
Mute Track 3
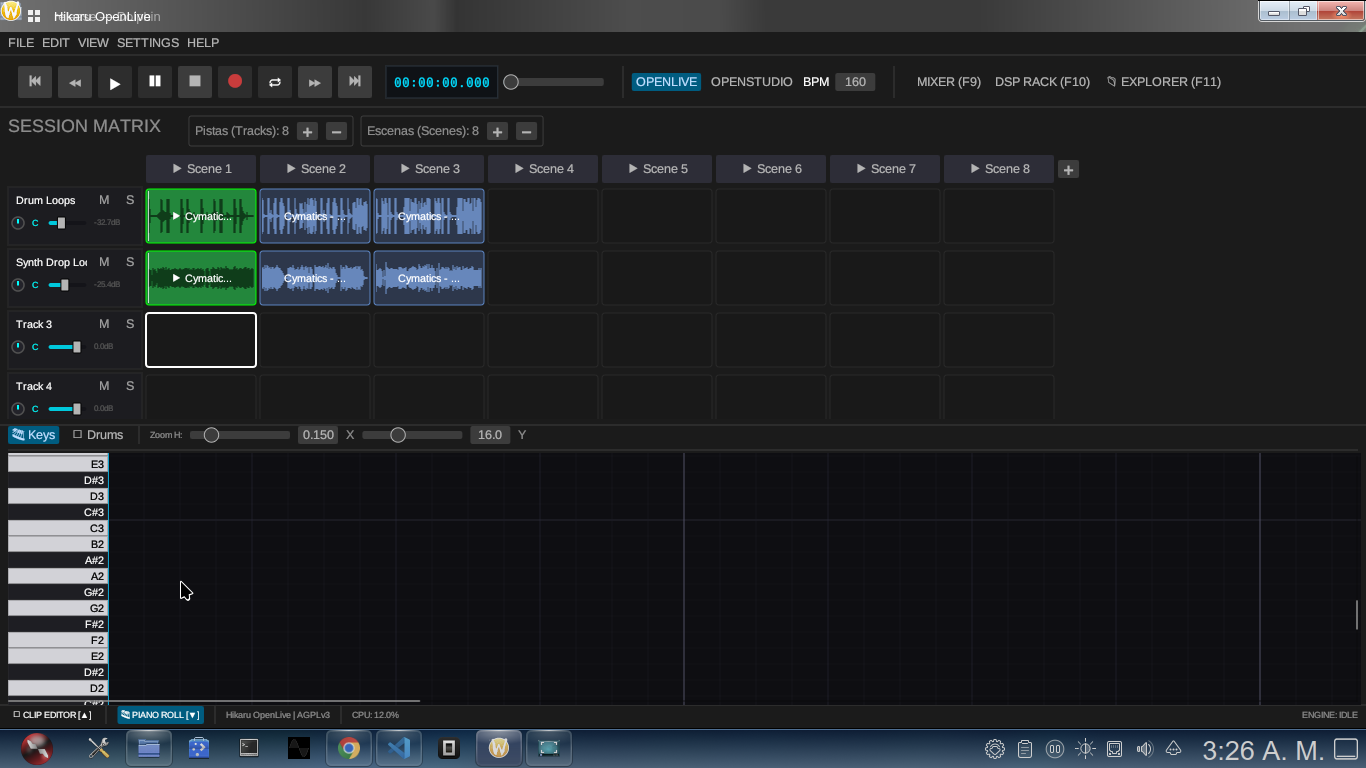click(104, 324)
